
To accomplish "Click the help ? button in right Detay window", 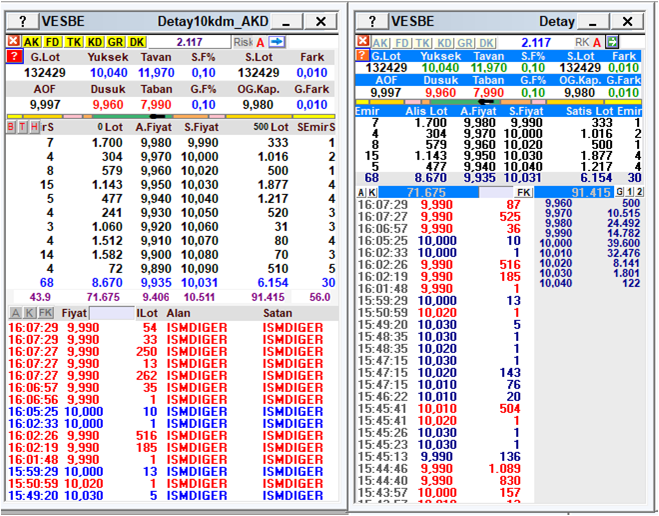I will point(372,21).
